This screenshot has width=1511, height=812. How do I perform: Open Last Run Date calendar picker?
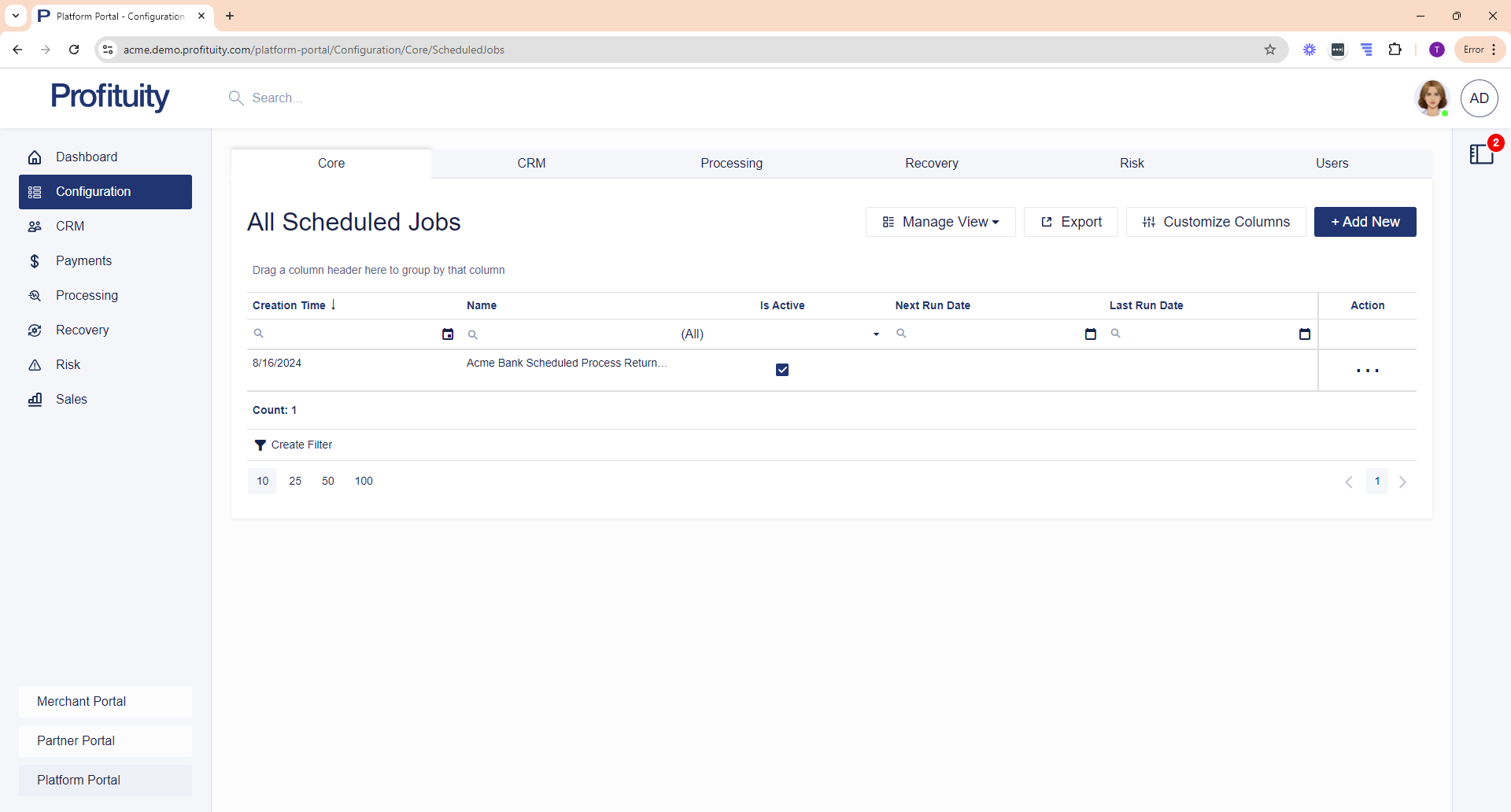point(1304,334)
